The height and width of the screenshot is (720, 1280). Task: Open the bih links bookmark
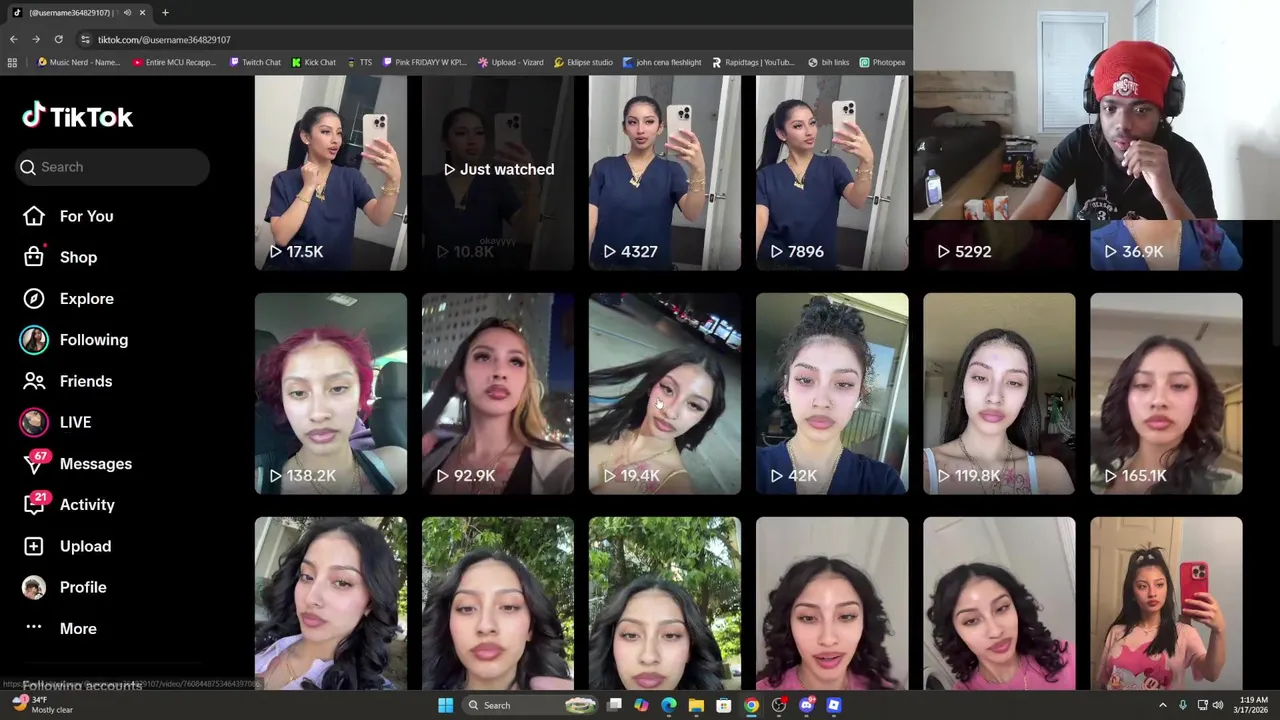828,62
